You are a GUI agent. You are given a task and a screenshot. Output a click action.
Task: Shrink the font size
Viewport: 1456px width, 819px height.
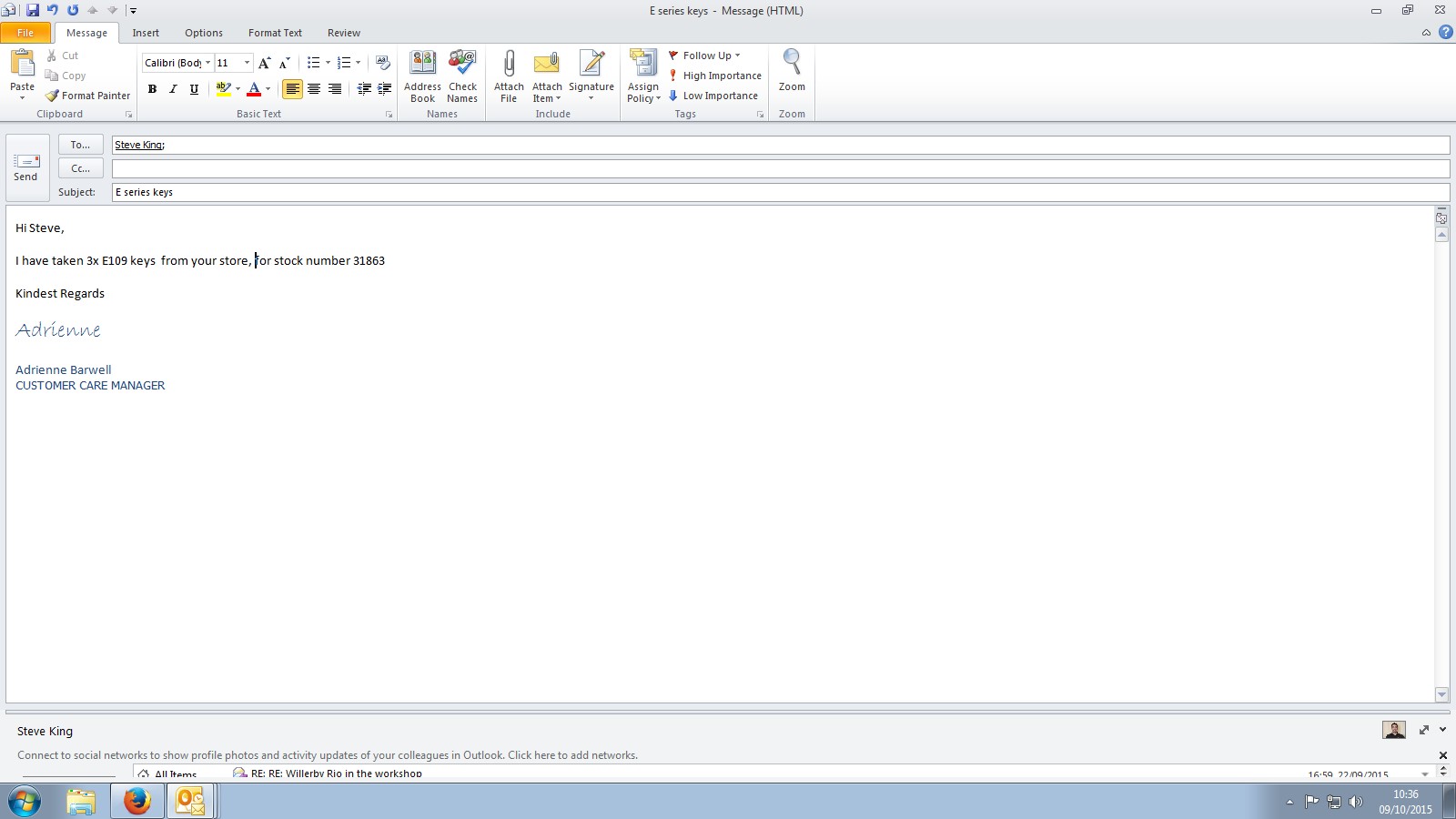tap(285, 63)
